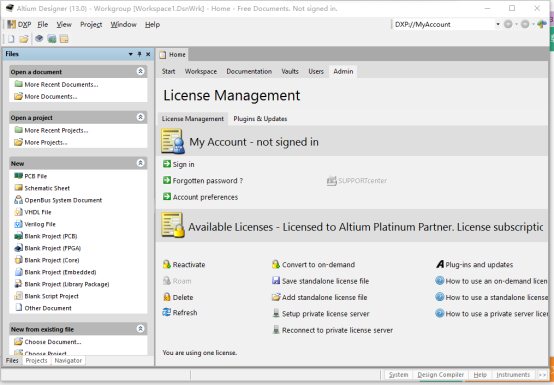The height and width of the screenshot is (385, 554).
Task: Open the Project menu
Action: (x=91, y=24)
